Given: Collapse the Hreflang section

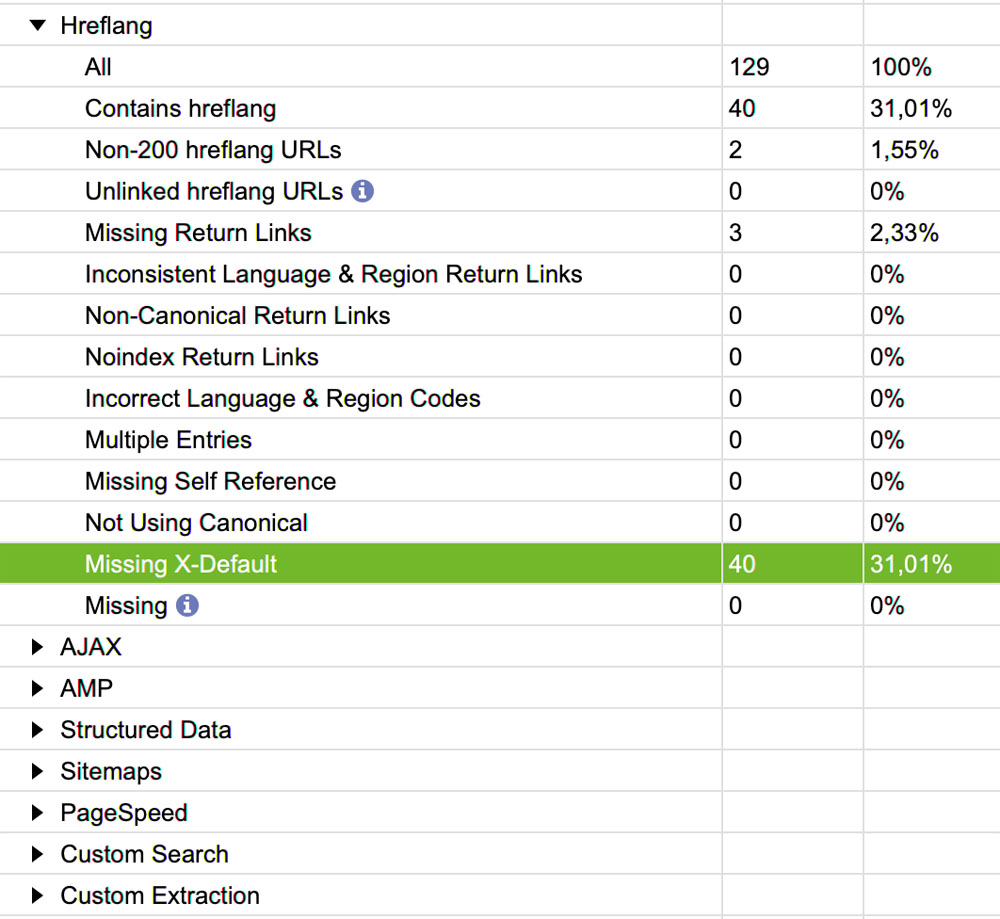Looking at the screenshot, I should 38,25.
